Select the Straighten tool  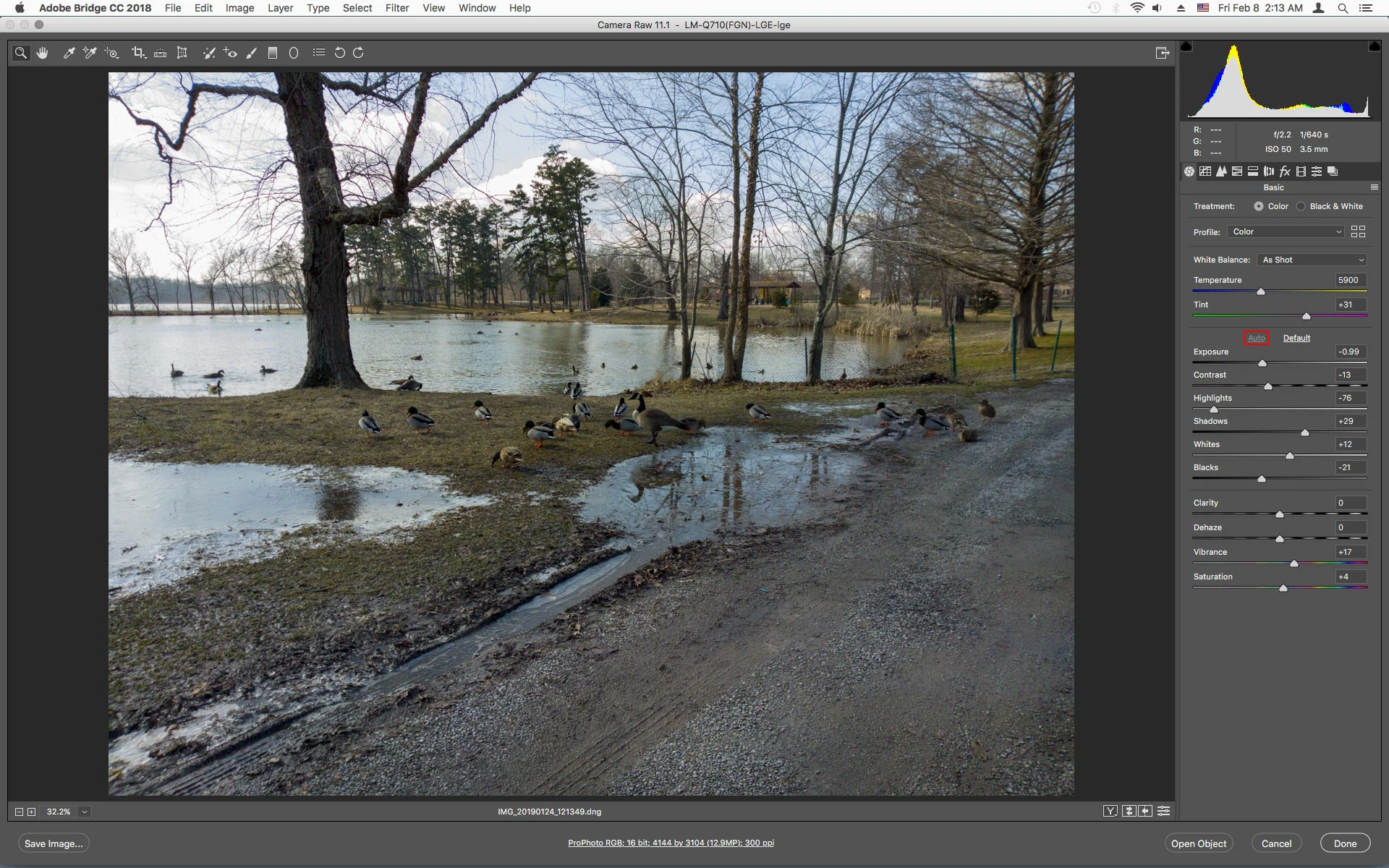(161, 53)
